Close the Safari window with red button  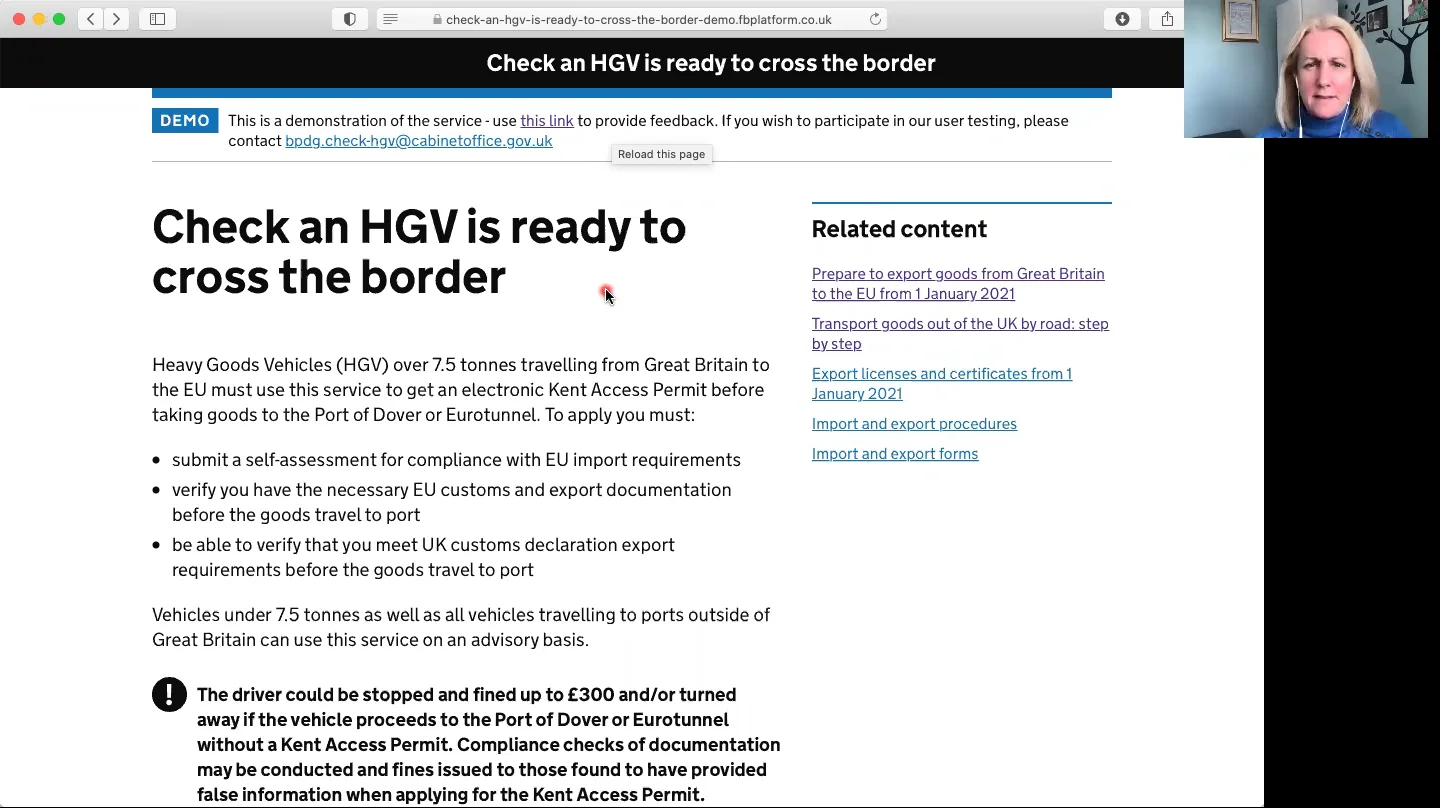19,19
